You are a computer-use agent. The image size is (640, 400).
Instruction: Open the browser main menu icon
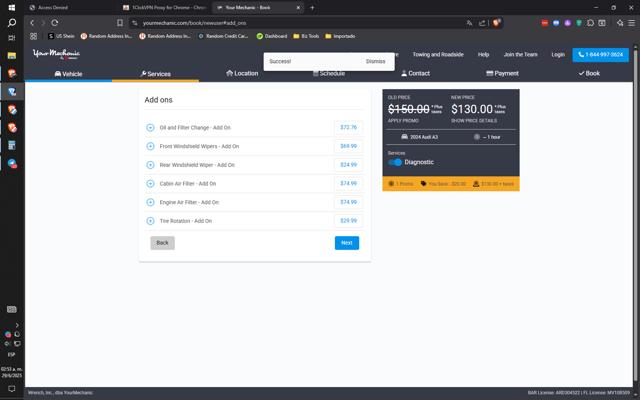coord(631,23)
